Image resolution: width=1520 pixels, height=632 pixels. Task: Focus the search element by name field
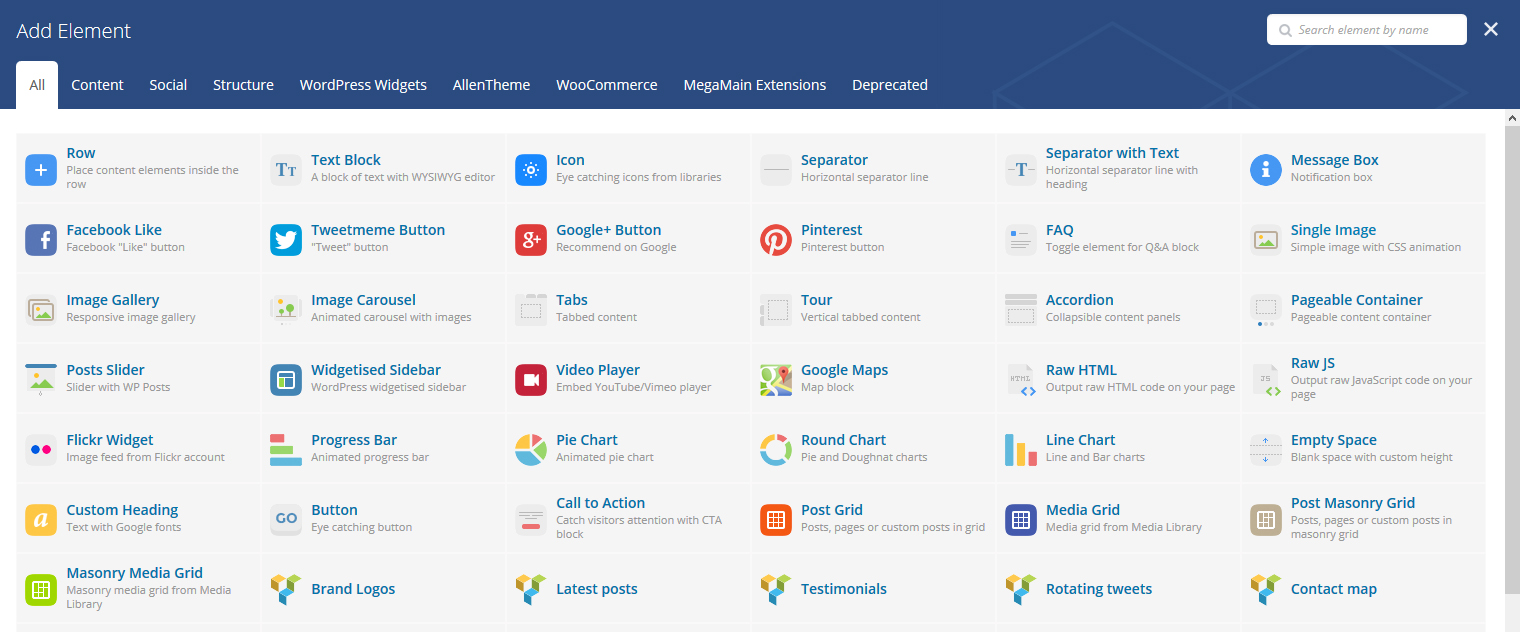[1367, 30]
